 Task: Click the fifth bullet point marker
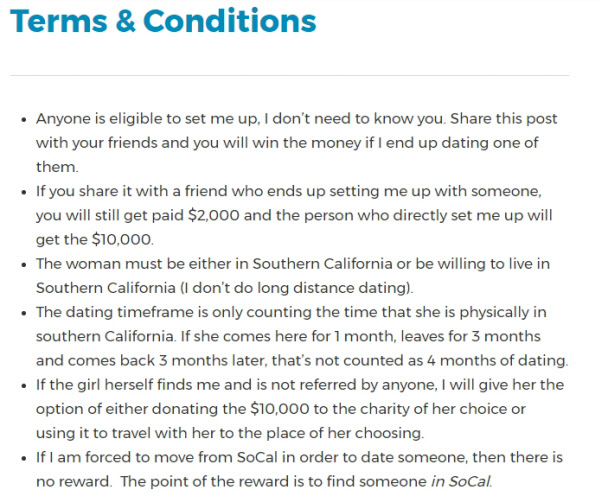coord(24,386)
